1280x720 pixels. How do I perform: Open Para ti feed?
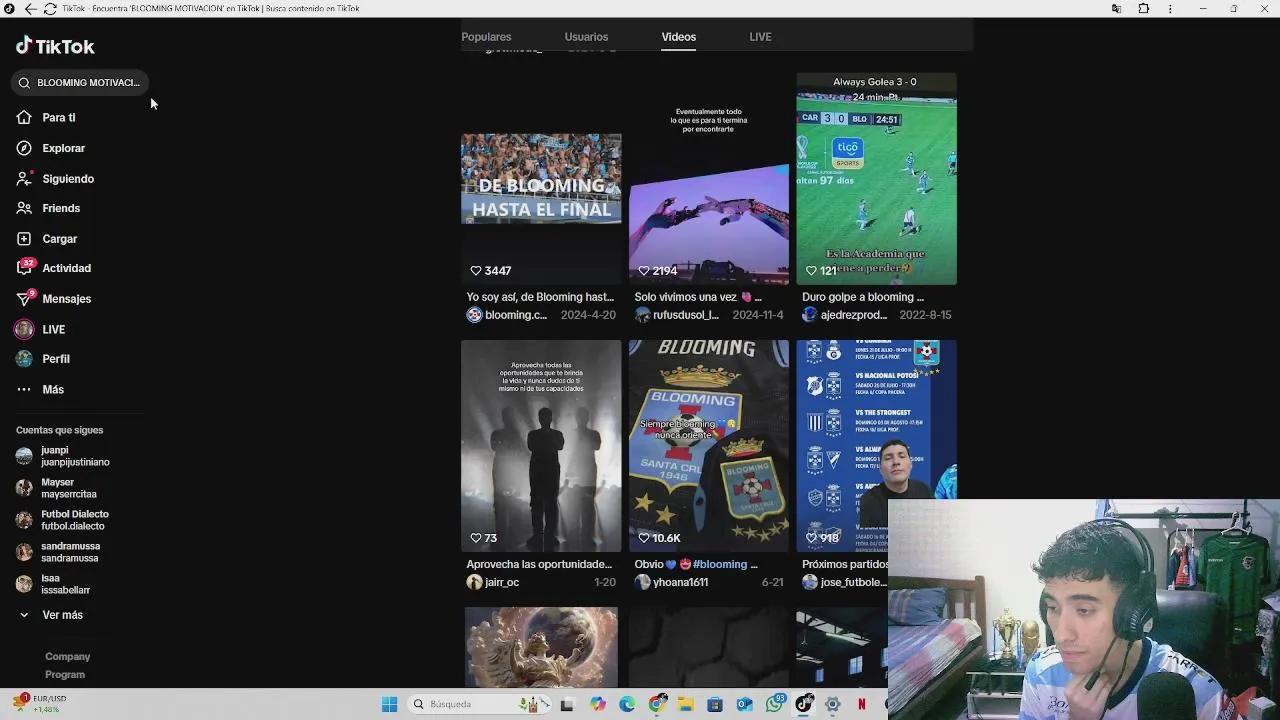46,118
